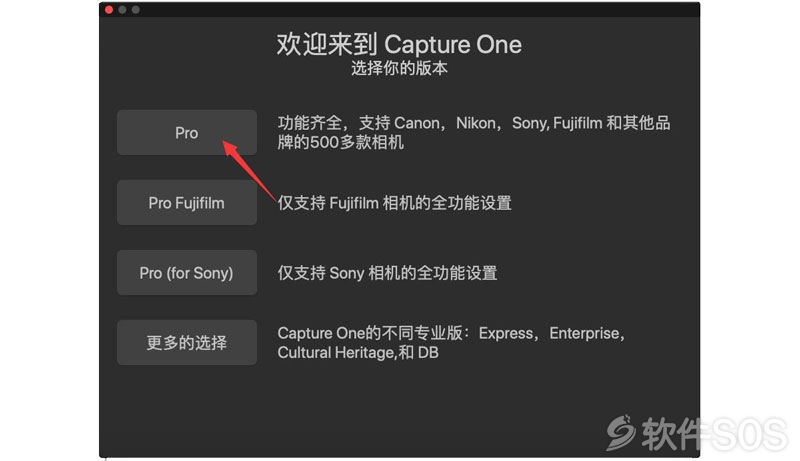Click the 选择你的版本 subtitle

pyautogui.click(x=399, y=68)
